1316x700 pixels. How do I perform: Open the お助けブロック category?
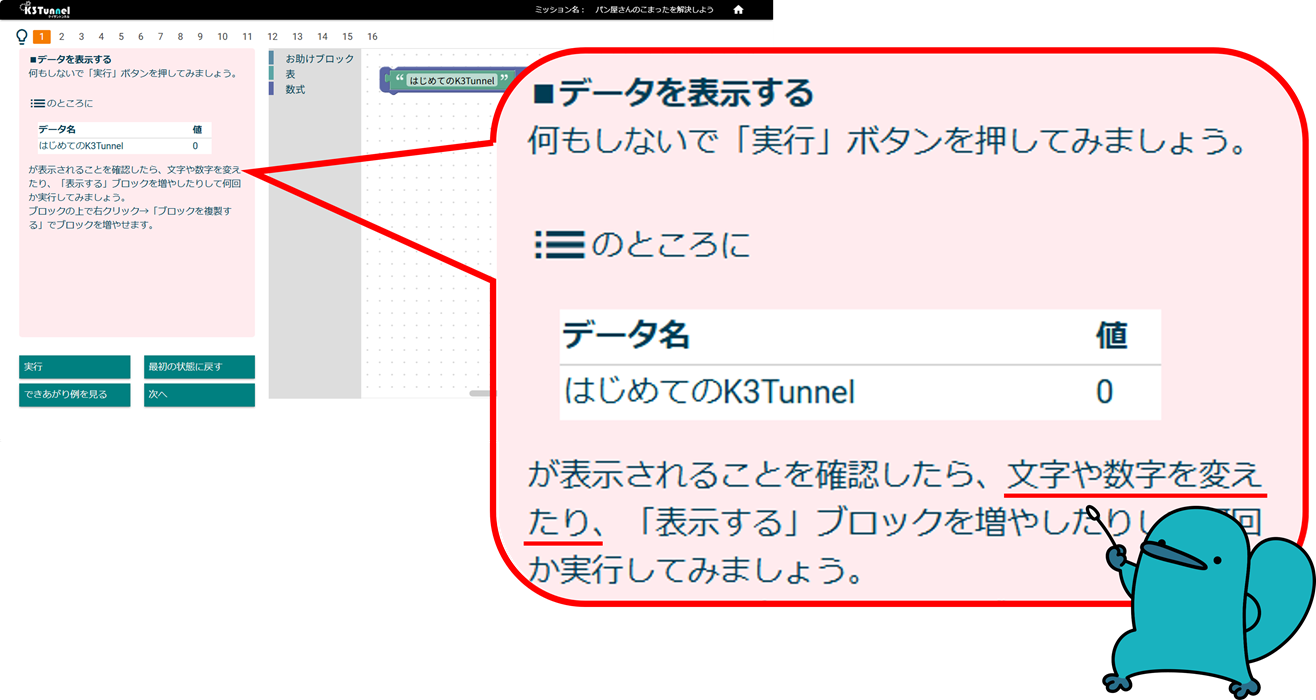(319, 59)
